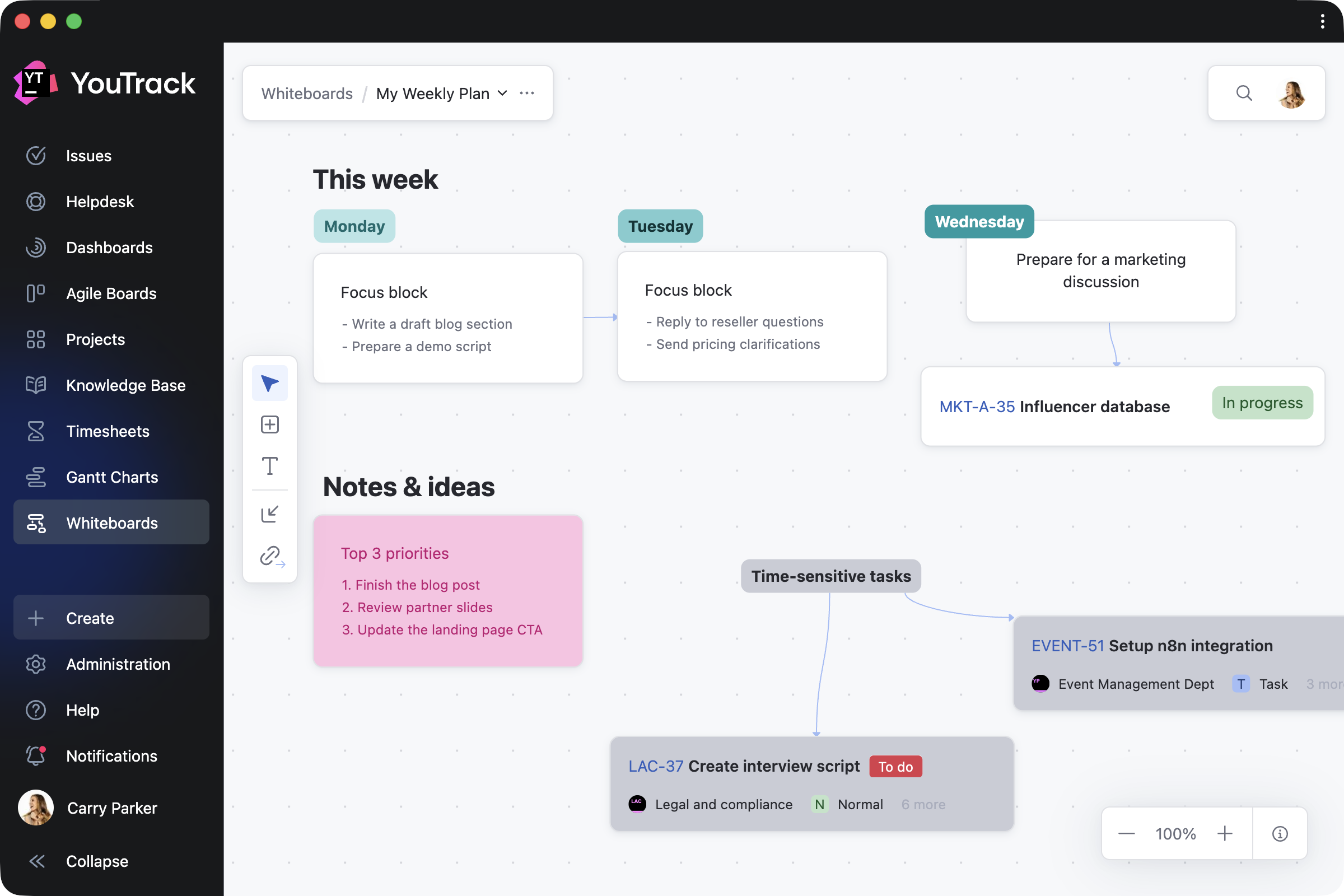The height and width of the screenshot is (896, 1344).
Task: Click the pink Top 3 priorities note
Action: point(448,591)
